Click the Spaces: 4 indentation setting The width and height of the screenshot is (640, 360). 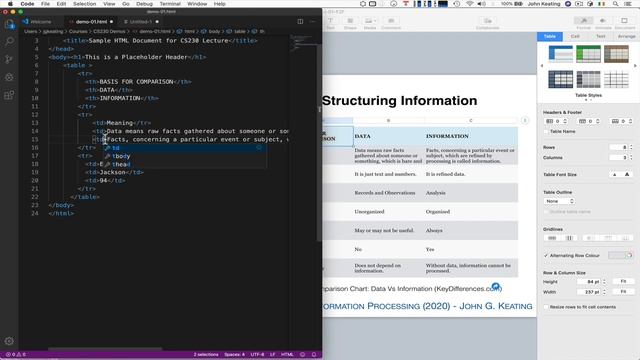coord(234,354)
